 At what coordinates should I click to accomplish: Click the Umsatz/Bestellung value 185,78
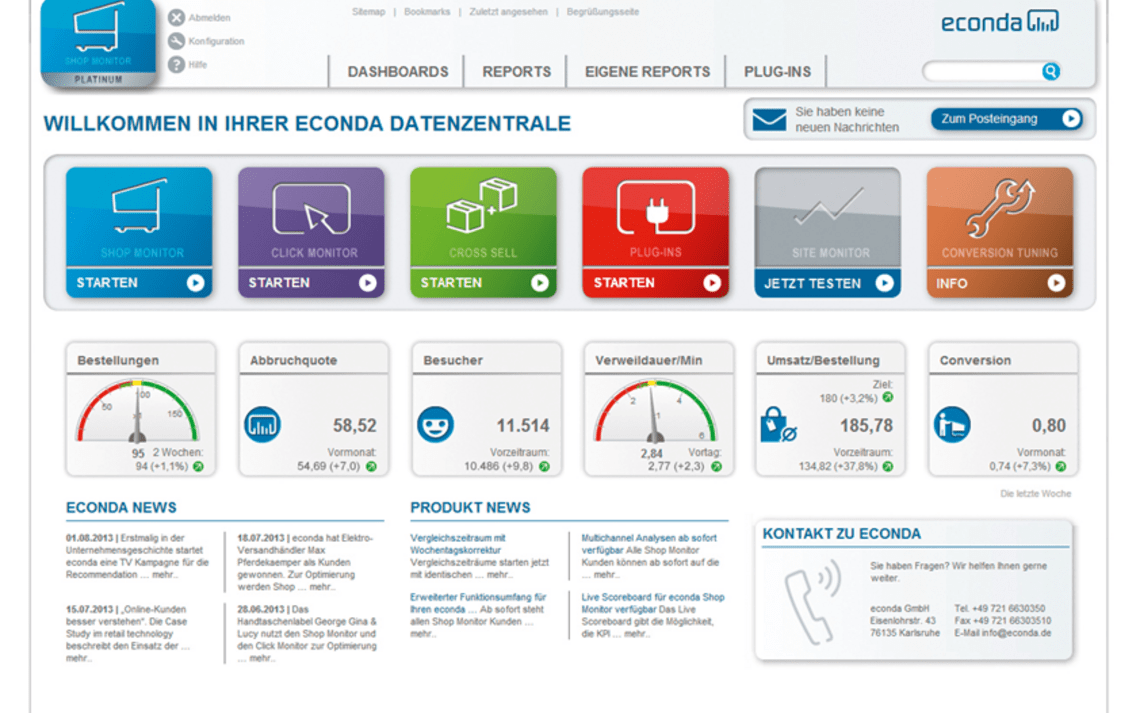coord(867,426)
